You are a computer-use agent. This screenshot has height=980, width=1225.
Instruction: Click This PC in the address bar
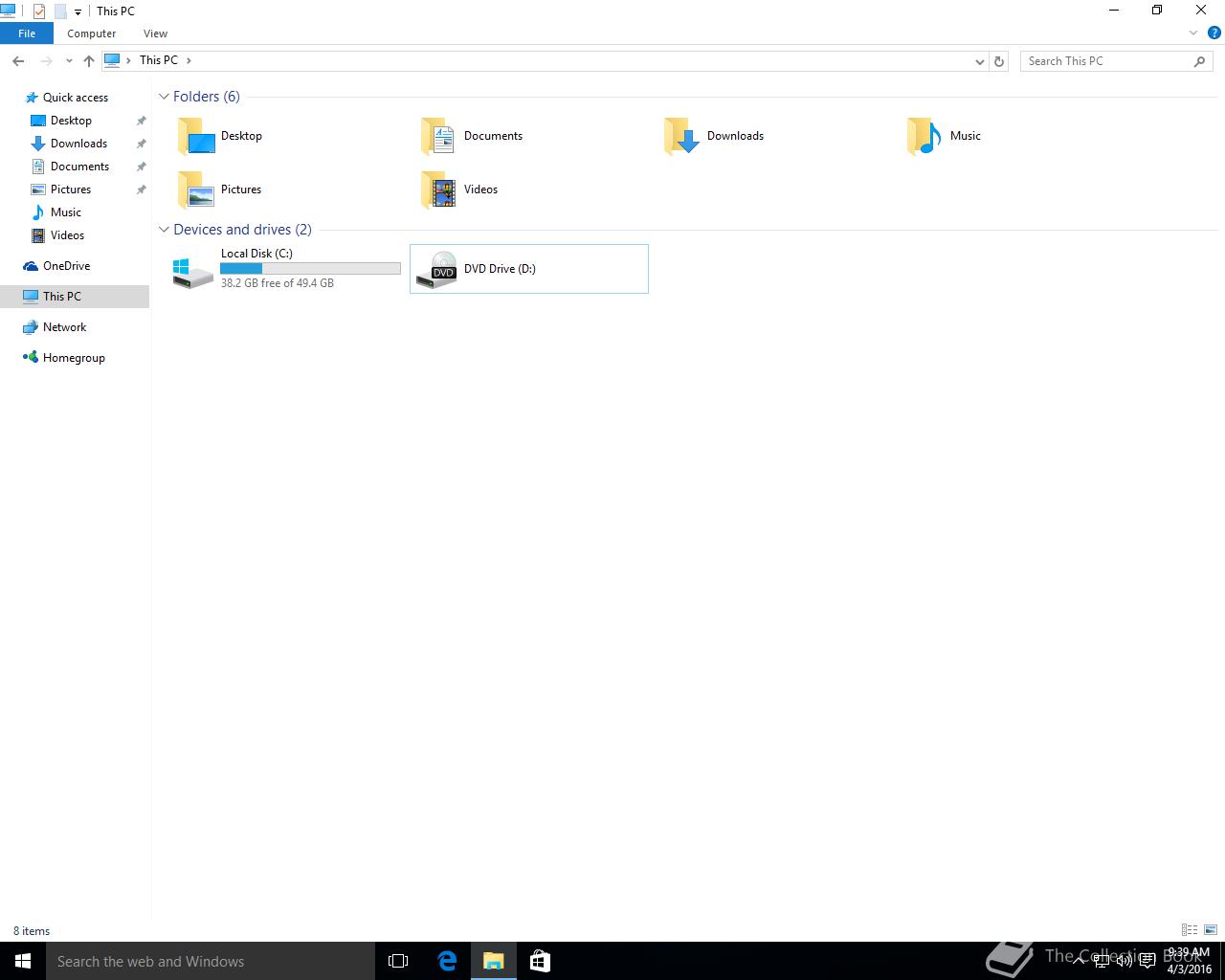coord(159,60)
